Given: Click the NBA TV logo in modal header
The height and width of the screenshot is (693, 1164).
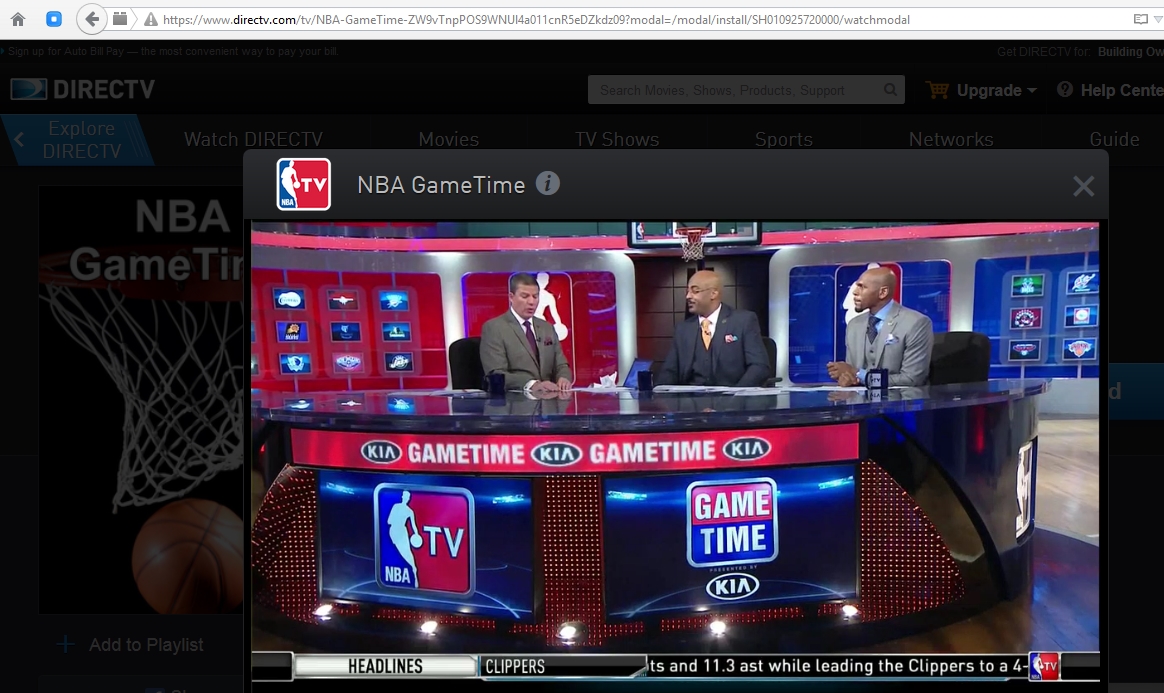Looking at the screenshot, I should point(304,184).
